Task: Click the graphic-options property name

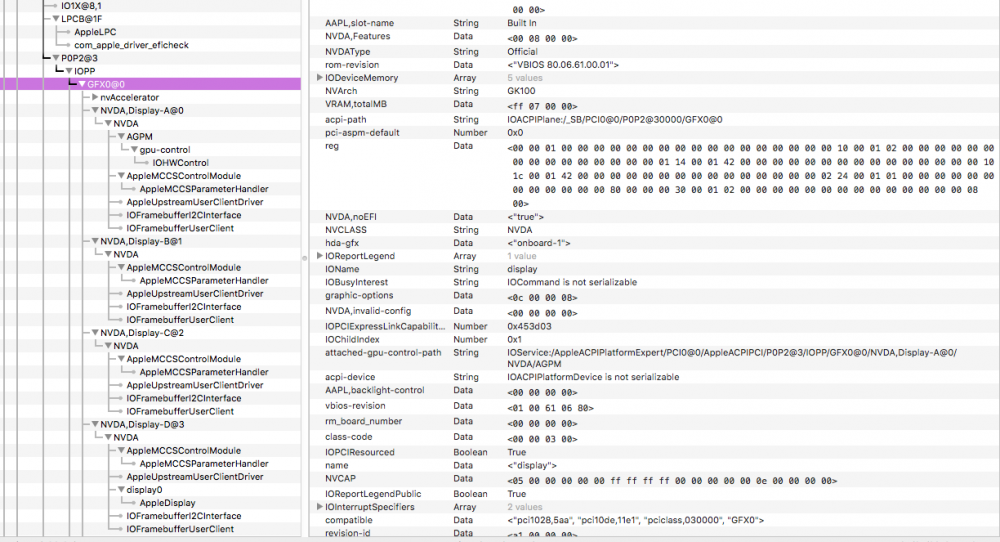Action: pos(359,295)
